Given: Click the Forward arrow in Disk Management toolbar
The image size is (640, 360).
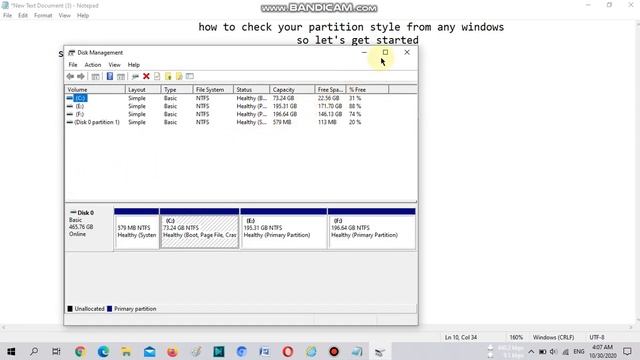Looking at the screenshot, I should 81,76.
